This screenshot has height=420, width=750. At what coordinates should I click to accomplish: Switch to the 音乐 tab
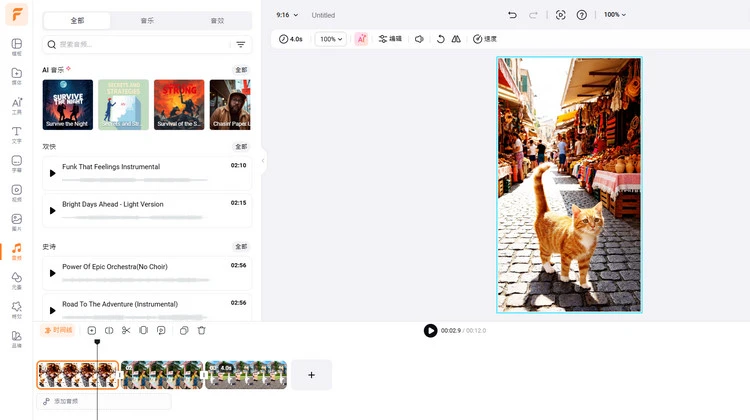[147, 20]
